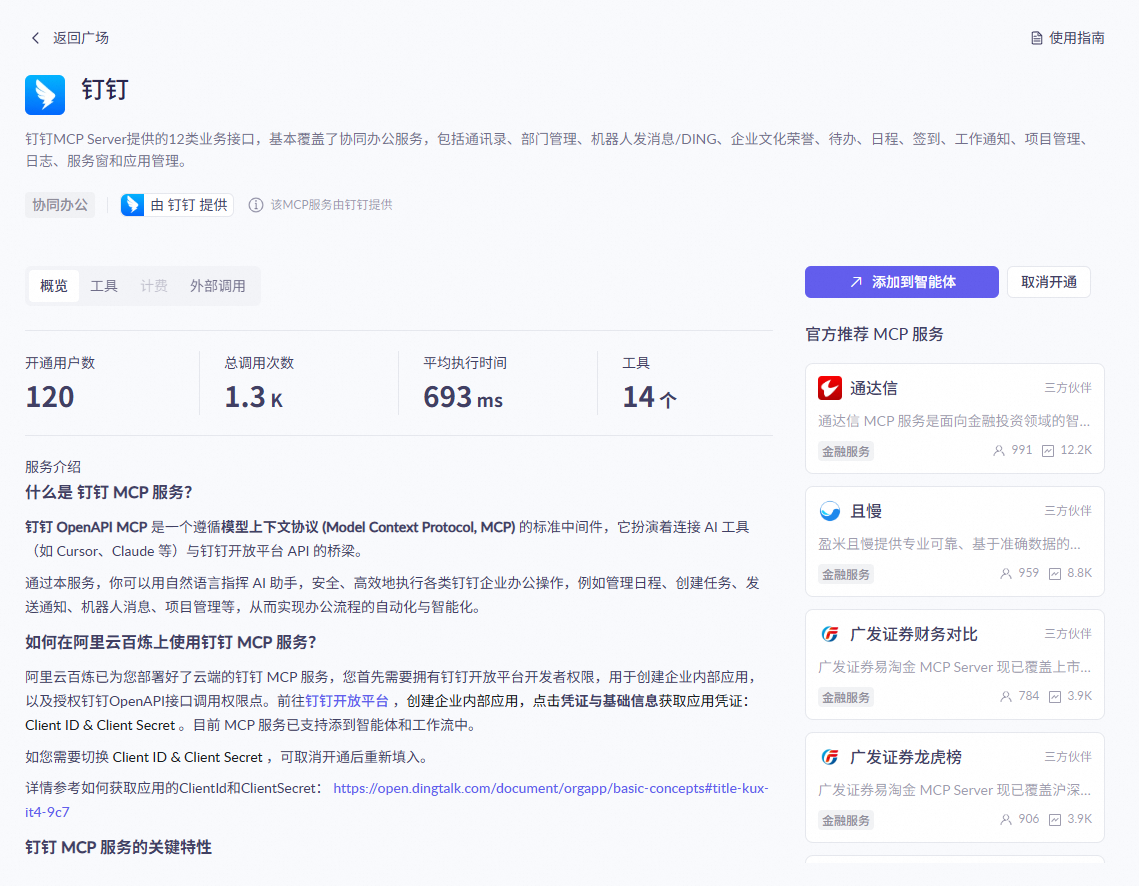This screenshot has height=886, width=1139.
Task: Click the 8.8K call count on 且慢
Action: [x=1079, y=573]
